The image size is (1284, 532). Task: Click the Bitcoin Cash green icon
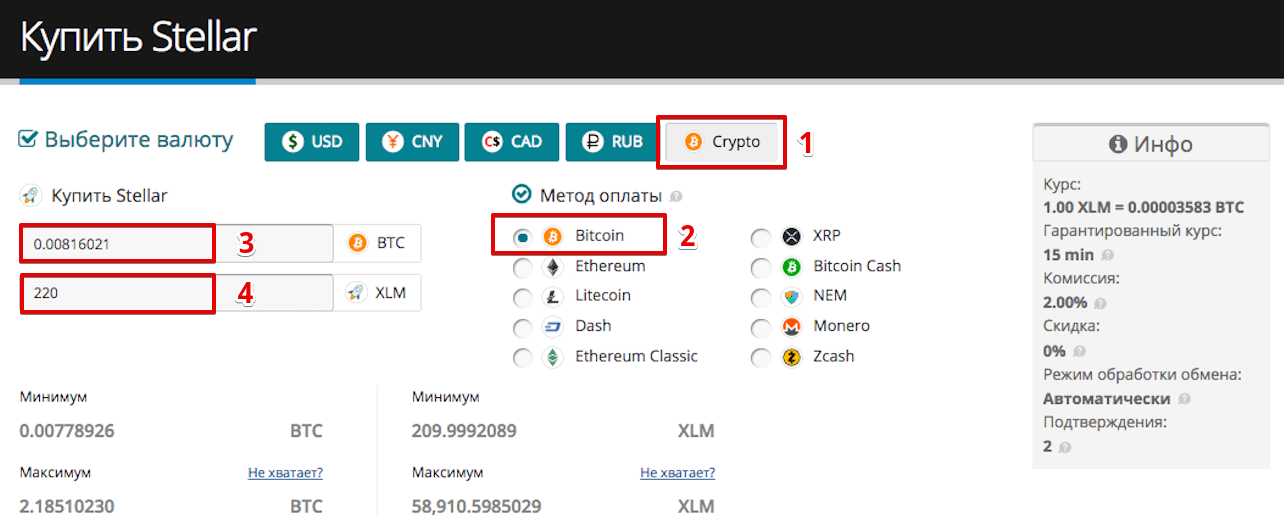pos(792,267)
